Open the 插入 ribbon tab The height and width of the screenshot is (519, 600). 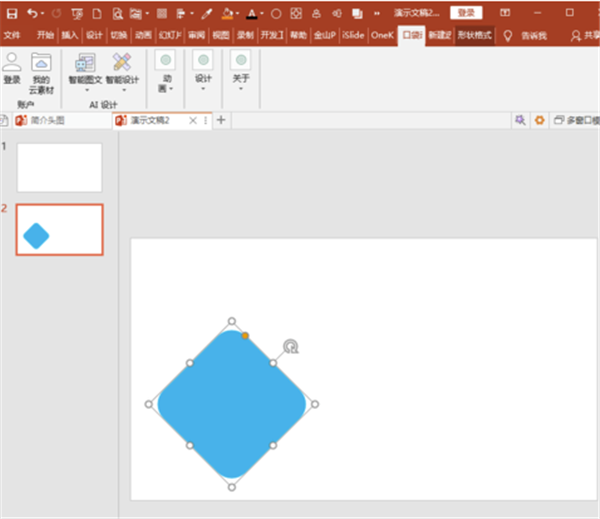click(70, 34)
